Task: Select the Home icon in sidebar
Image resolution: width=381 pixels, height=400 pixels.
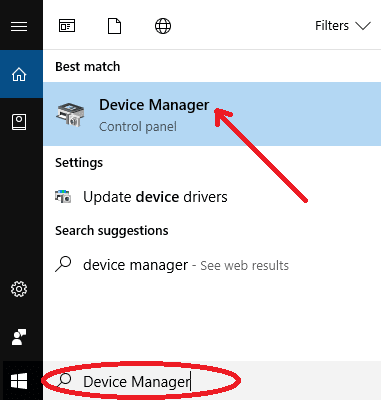Action: pos(19,74)
